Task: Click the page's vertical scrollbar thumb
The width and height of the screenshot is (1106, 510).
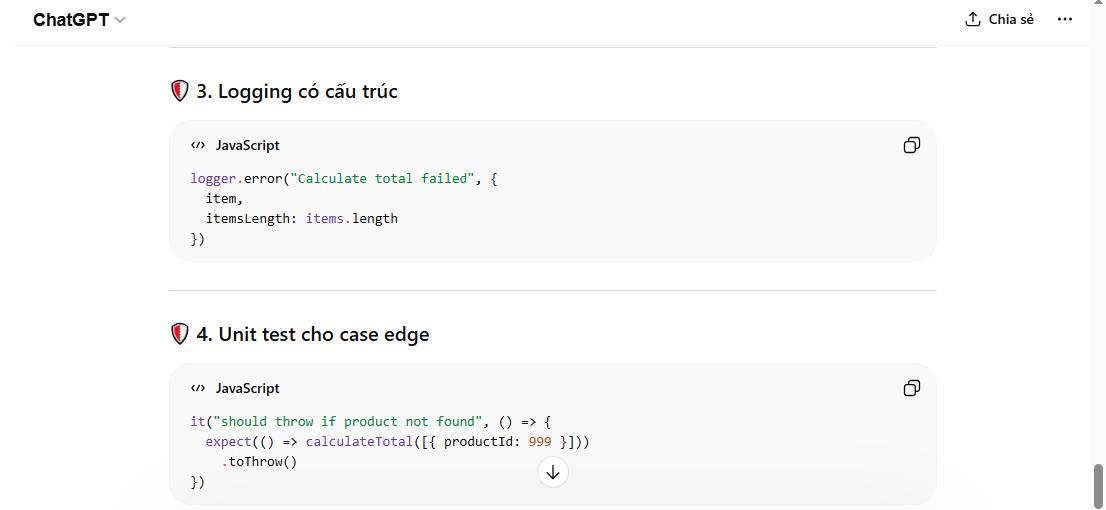Action: [1098, 486]
